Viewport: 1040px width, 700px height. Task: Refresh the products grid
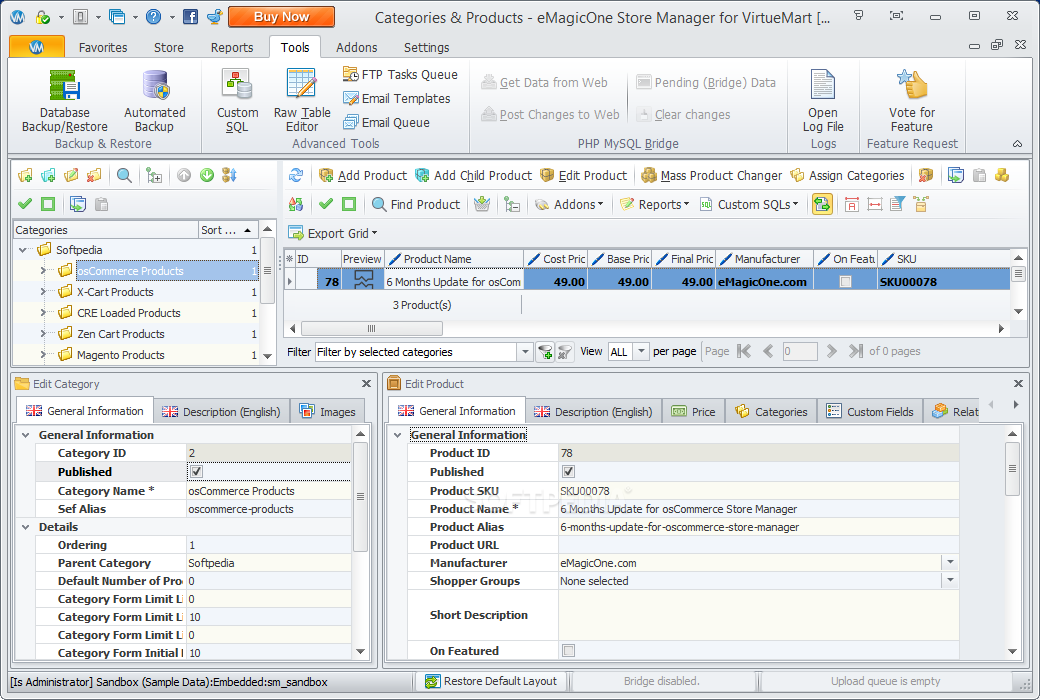click(296, 175)
